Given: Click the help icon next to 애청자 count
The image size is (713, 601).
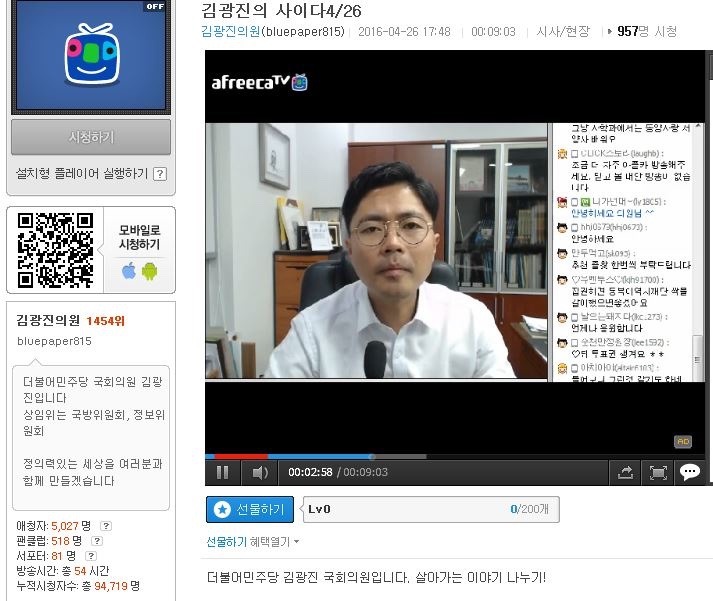Looking at the screenshot, I should tap(106, 526).
